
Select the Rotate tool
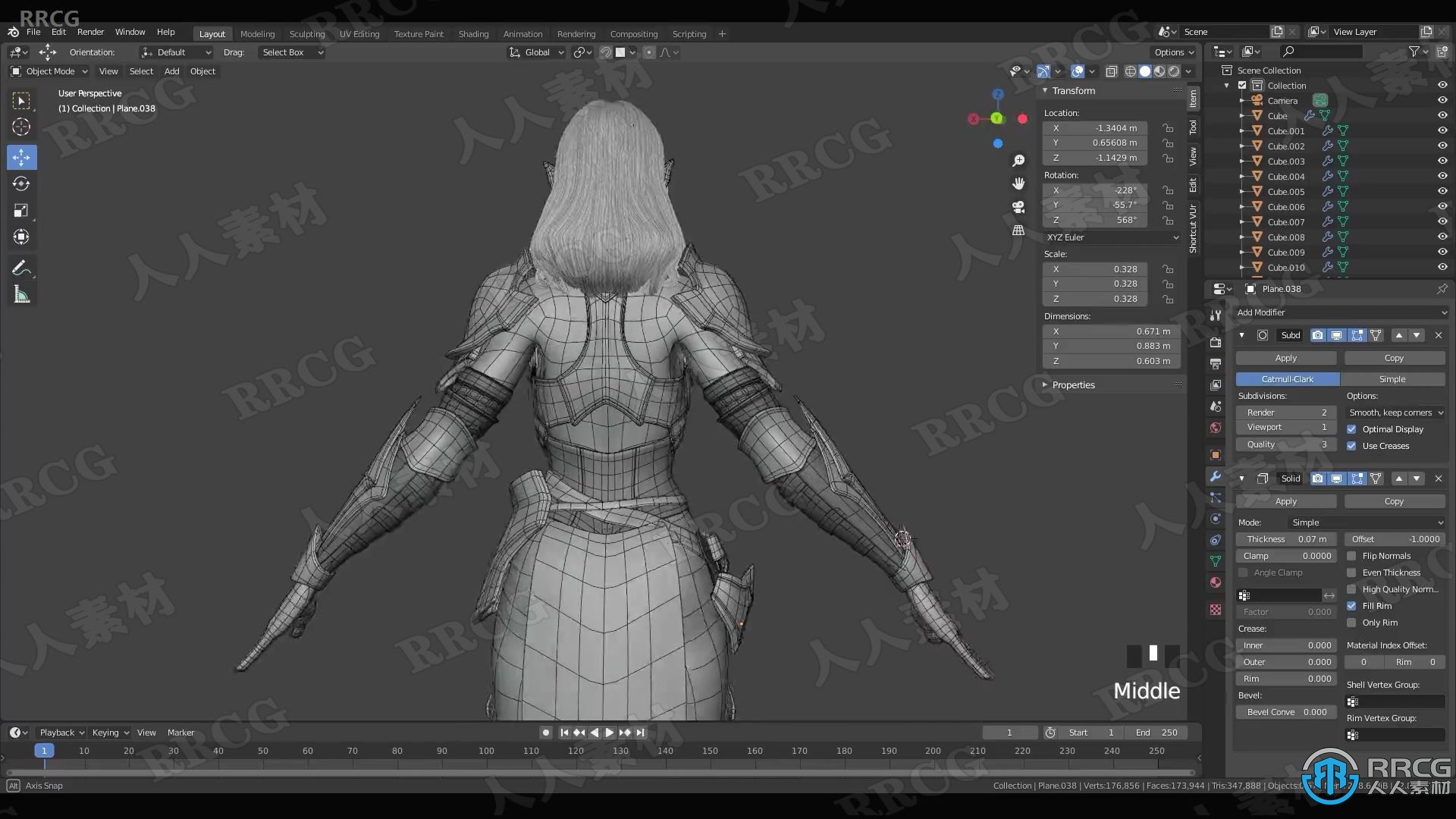coord(21,184)
